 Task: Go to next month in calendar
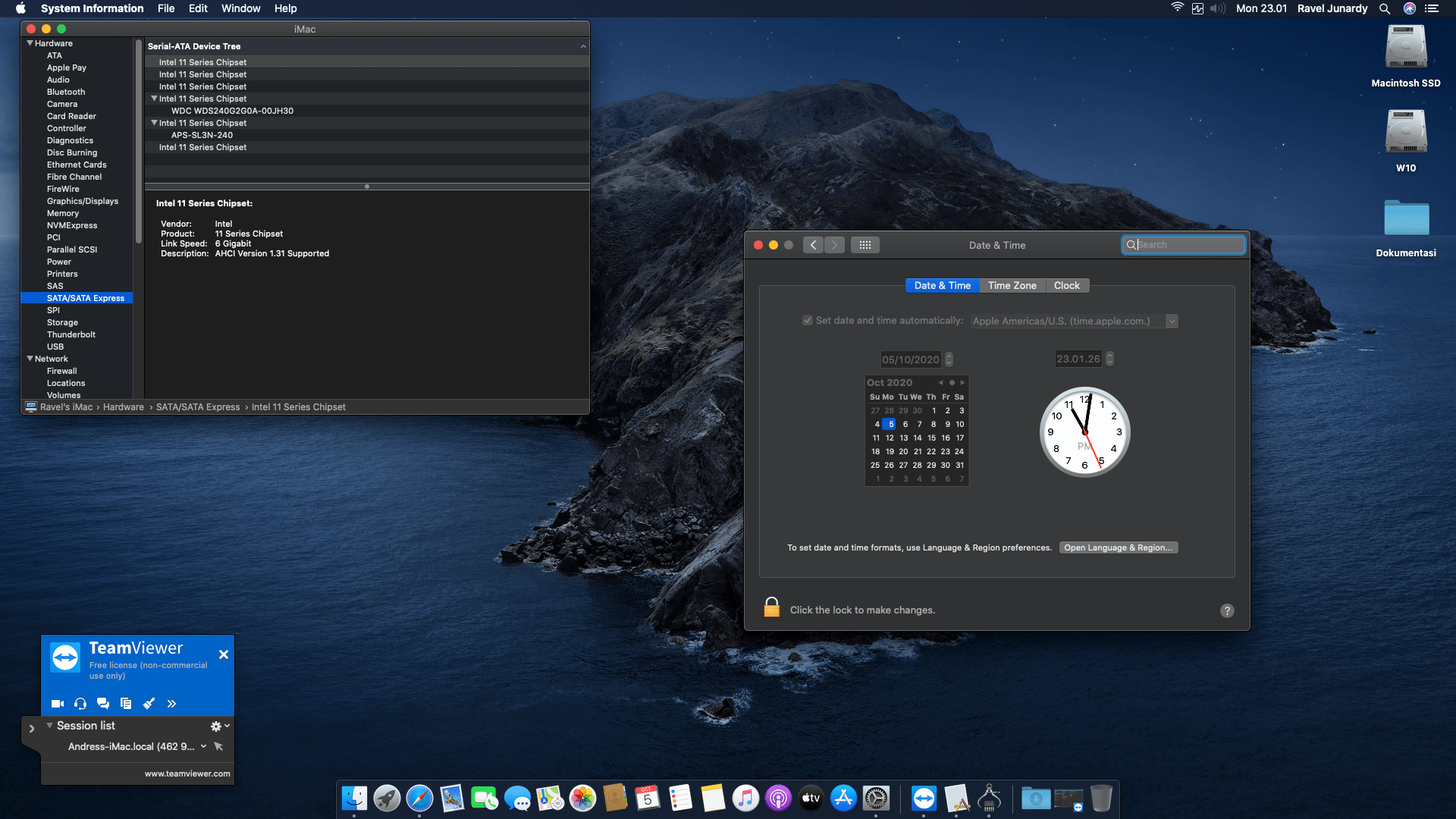tap(962, 383)
